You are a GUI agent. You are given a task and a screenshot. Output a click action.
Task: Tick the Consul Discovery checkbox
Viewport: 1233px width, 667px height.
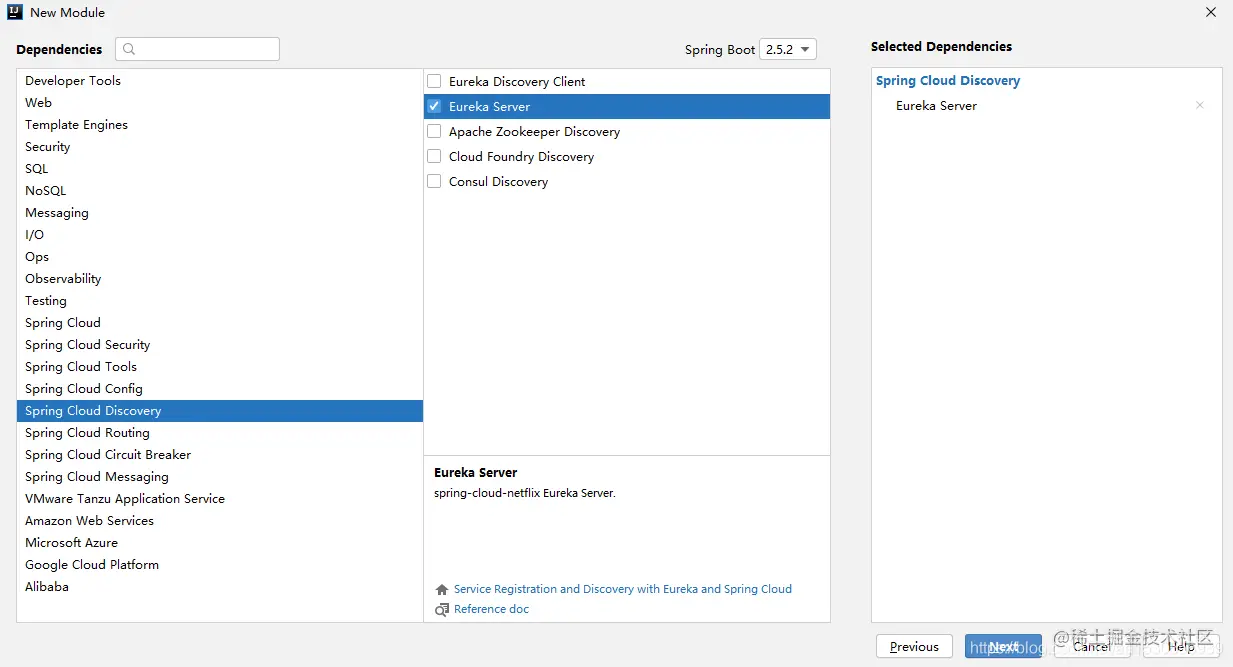[x=434, y=181]
